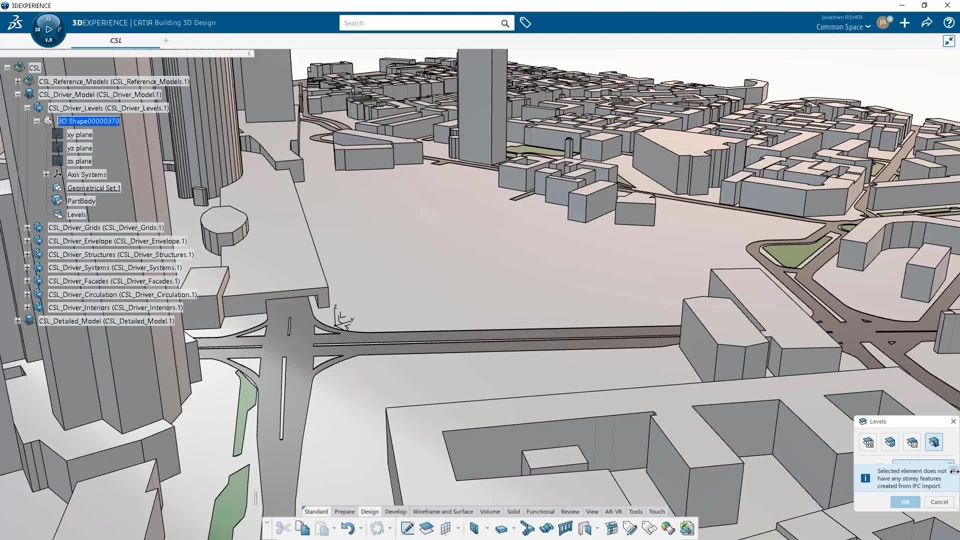Click the multicolor sphere icon
960x540 pixels.
[x=668, y=528]
